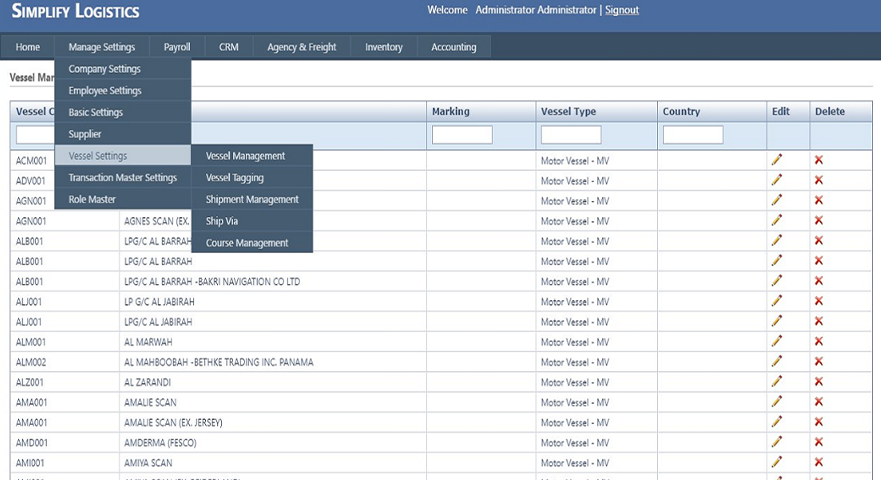This screenshot has height=480, width=881.
Task: Click the Signout link
Action: click(x=622, y=10)
